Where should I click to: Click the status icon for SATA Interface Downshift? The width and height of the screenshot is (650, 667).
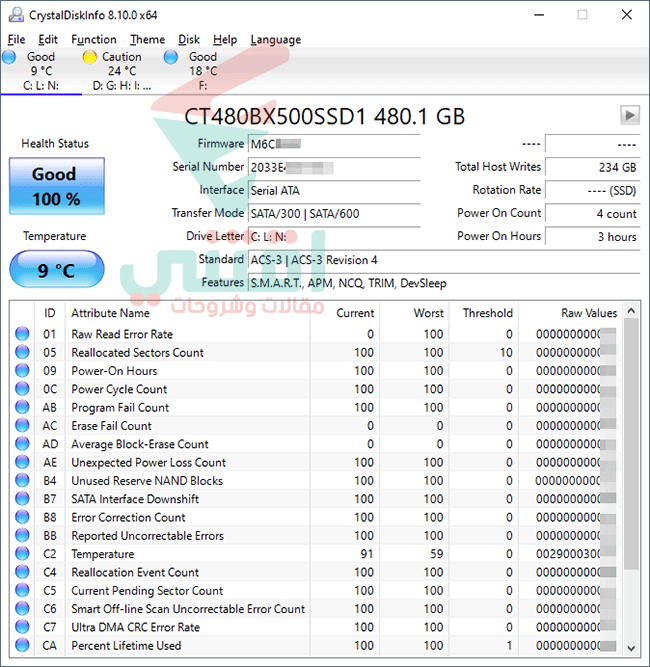[x=22, y=499]
